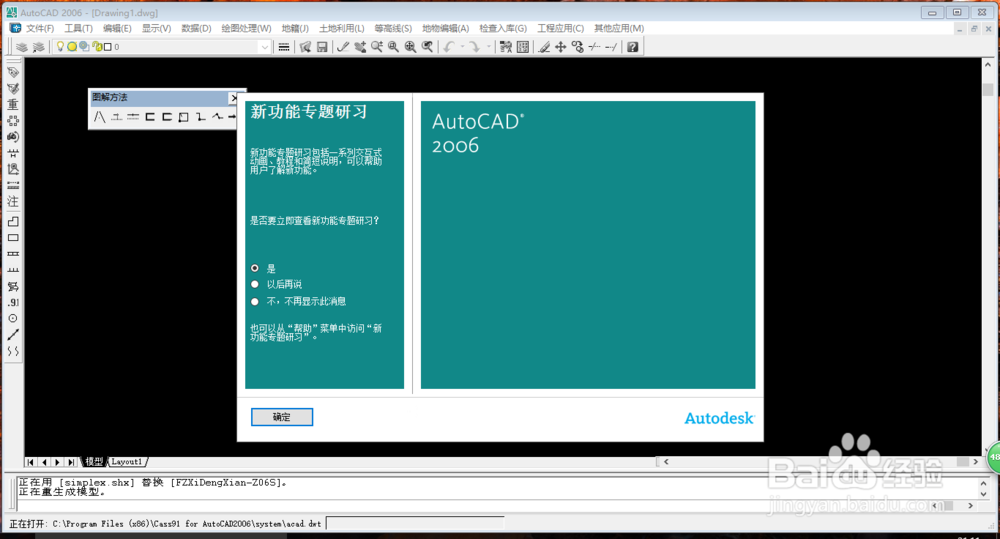Open the 文件(F) menu
The height and width of the screenshot is (539, 1000).
point(40,28)
